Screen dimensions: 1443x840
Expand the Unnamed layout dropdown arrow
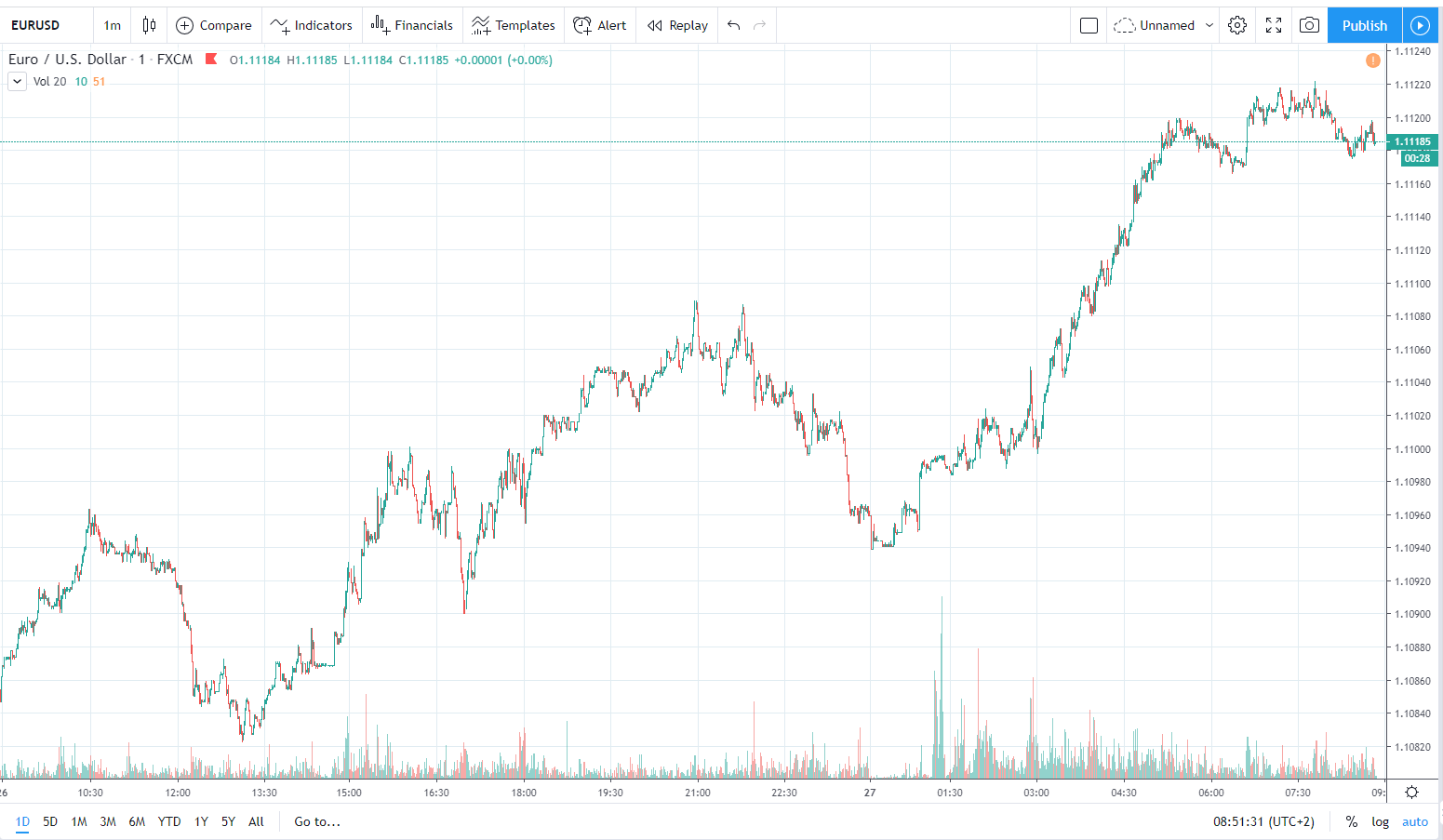click(x=1209, y=25)
